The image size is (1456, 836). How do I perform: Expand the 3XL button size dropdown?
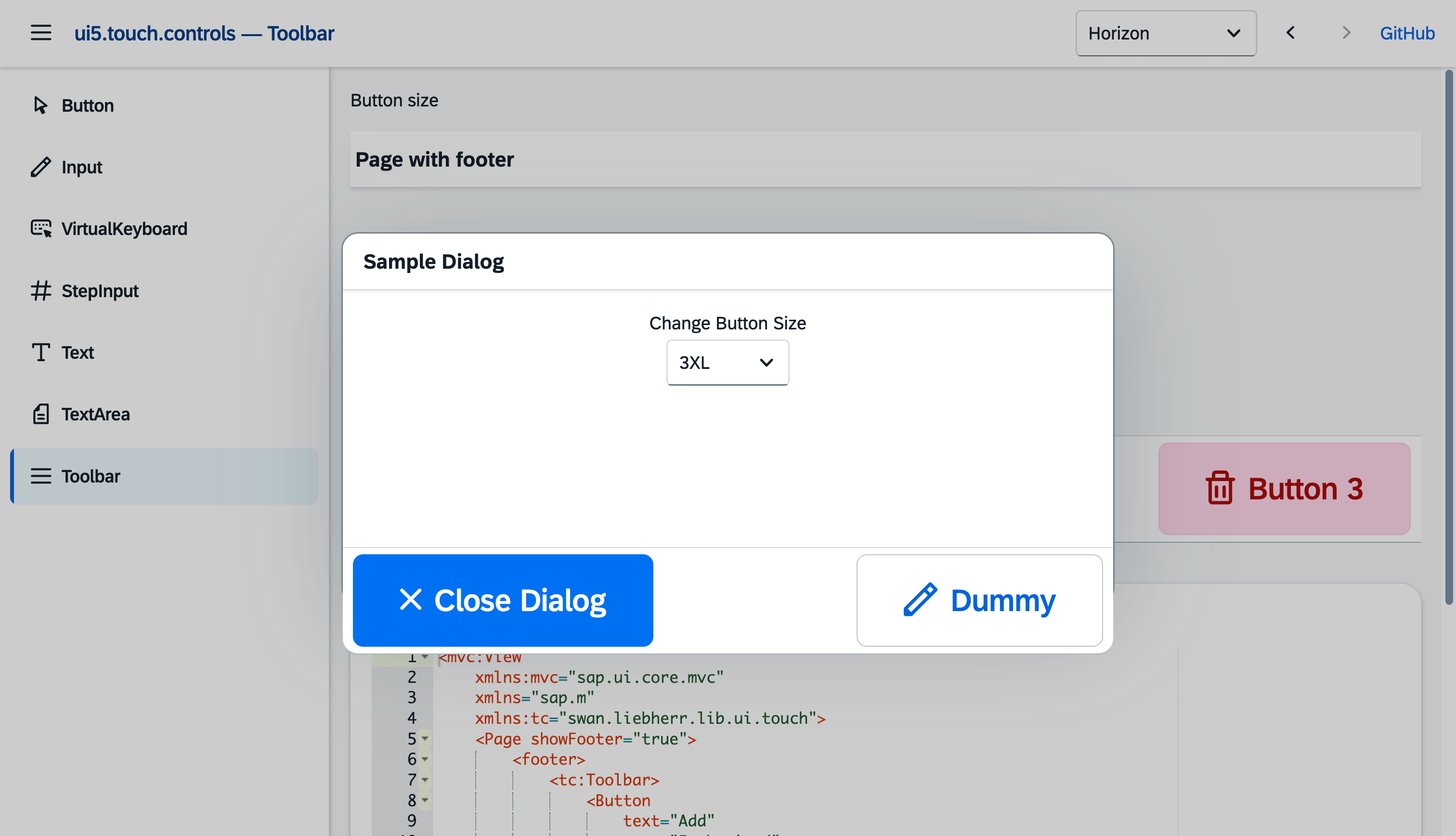(727, 362)
